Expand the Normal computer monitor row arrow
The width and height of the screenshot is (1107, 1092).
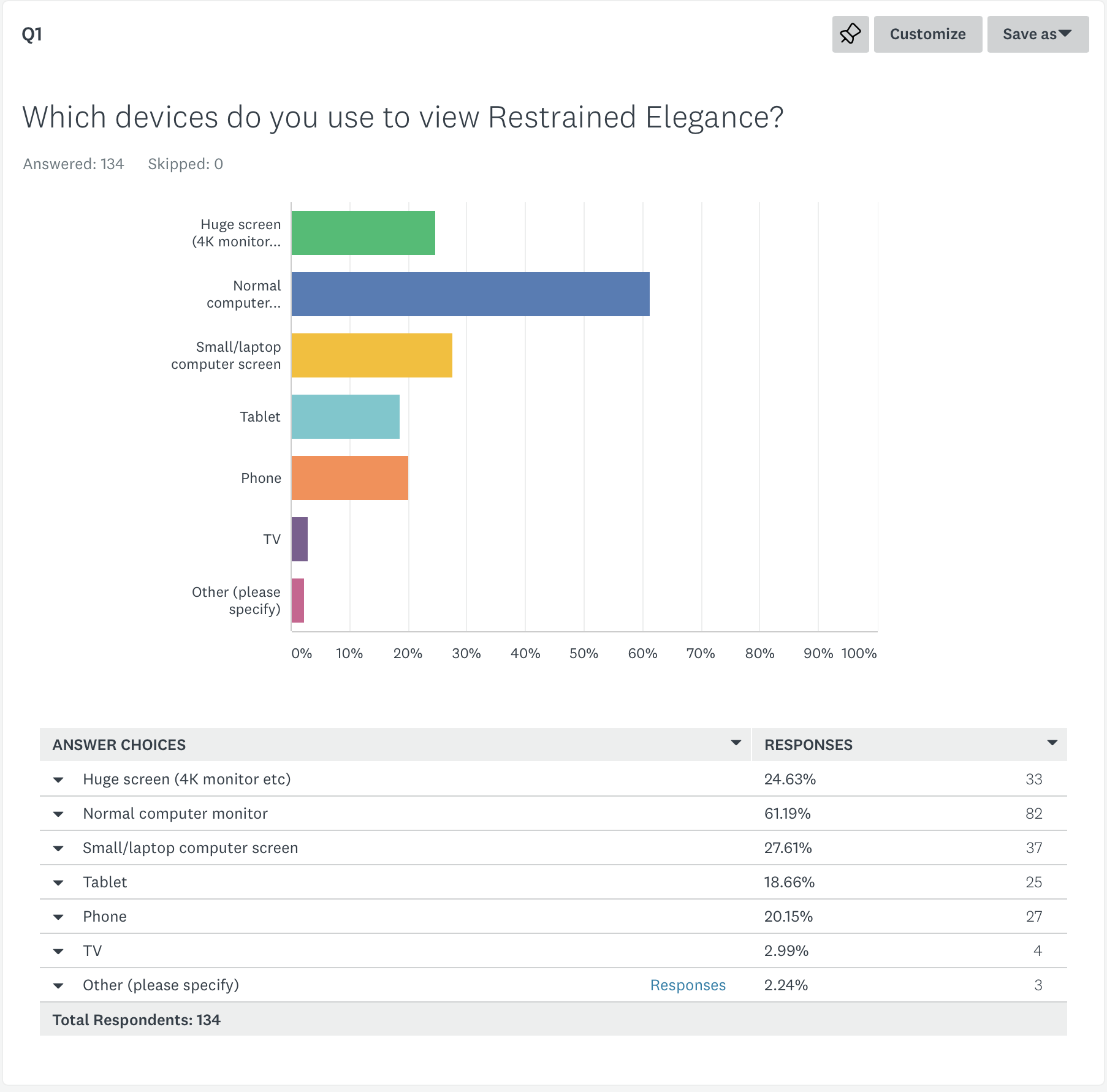pyautogui.click(x=58, y=814)
